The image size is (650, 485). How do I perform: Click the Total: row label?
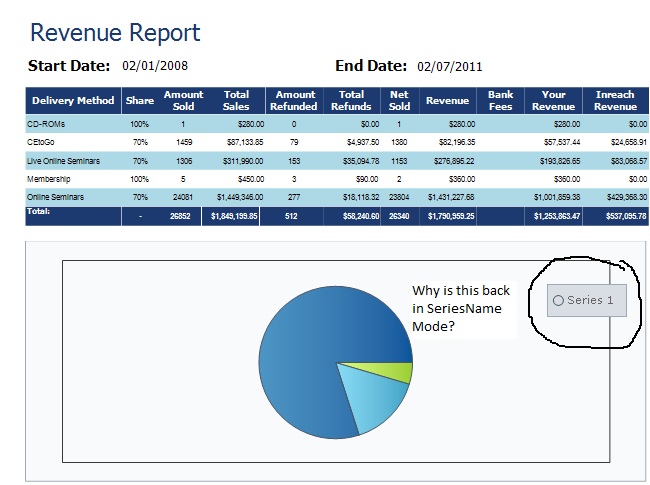click(x=38, y=211)
